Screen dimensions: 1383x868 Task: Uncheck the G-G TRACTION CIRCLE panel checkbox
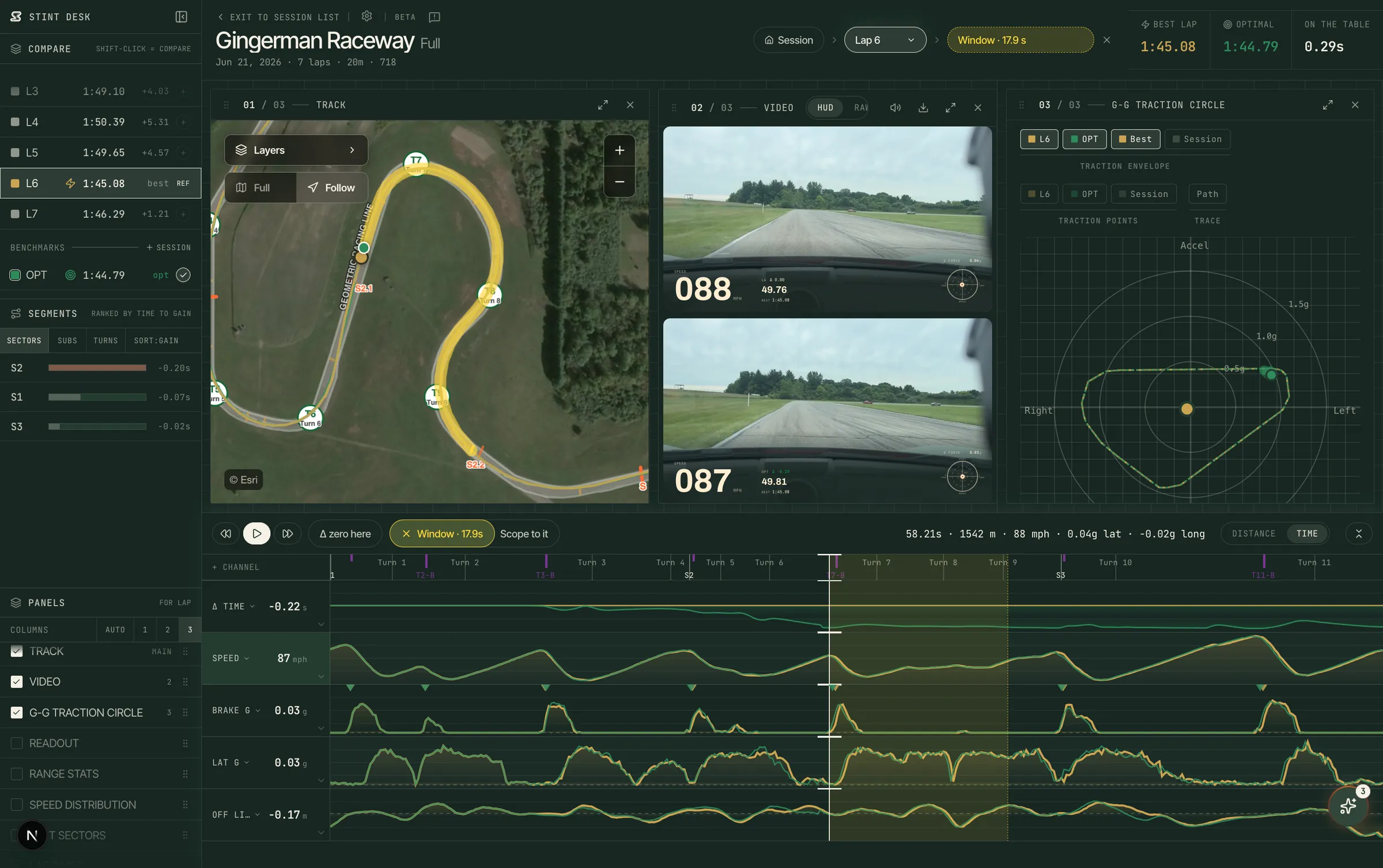tap(17, 712)
